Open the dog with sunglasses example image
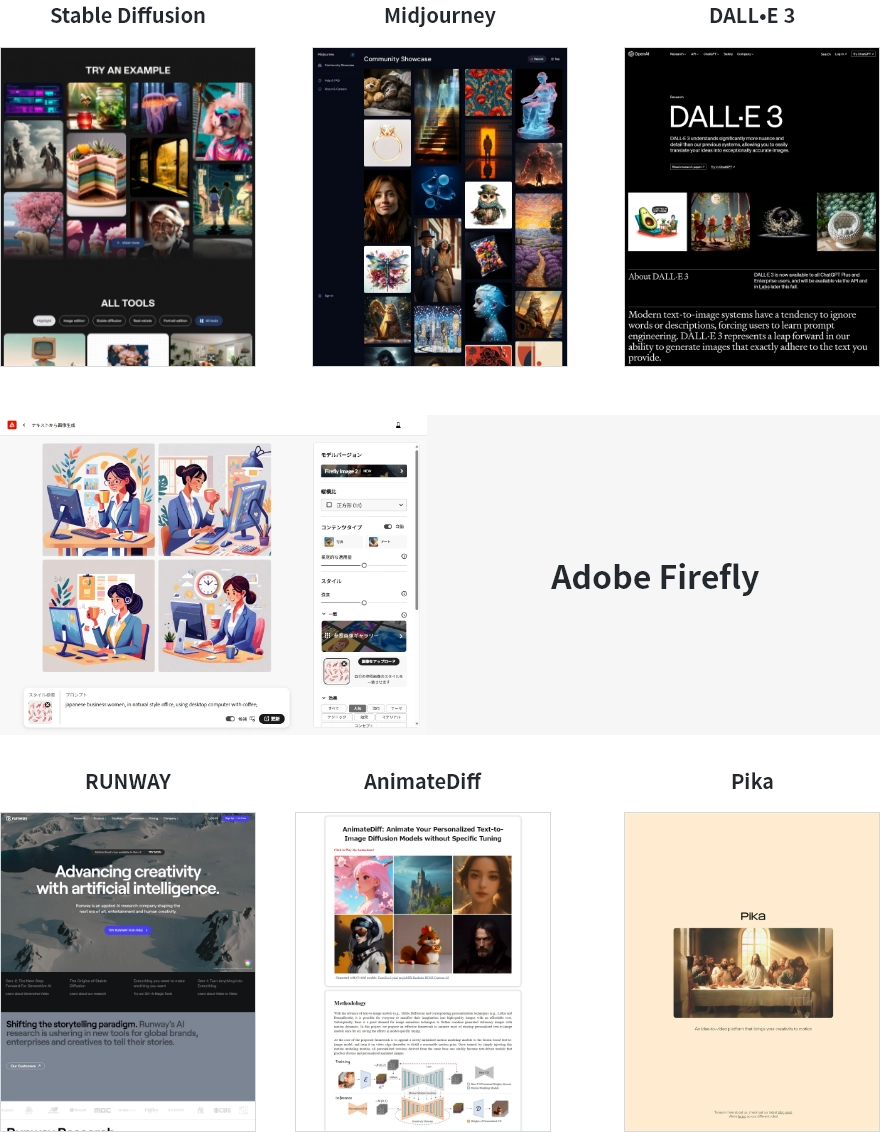Screen dimensions: 880x1132 tap(223, 121)
